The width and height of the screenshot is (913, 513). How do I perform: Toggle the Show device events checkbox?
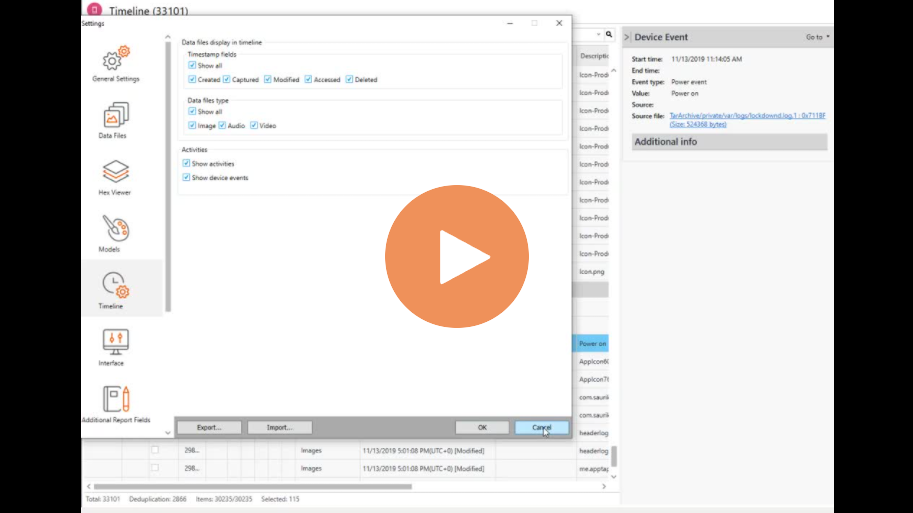tap(186, 177)
